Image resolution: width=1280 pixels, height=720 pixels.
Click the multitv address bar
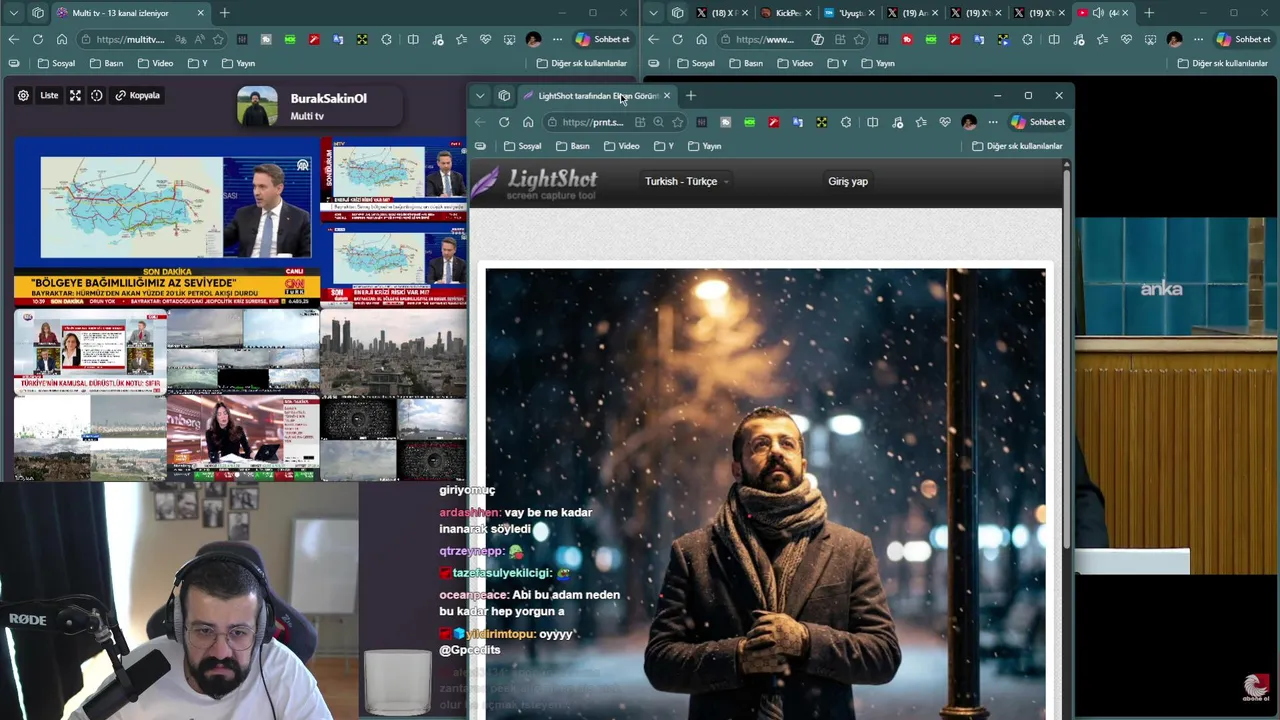coord(130,39)
